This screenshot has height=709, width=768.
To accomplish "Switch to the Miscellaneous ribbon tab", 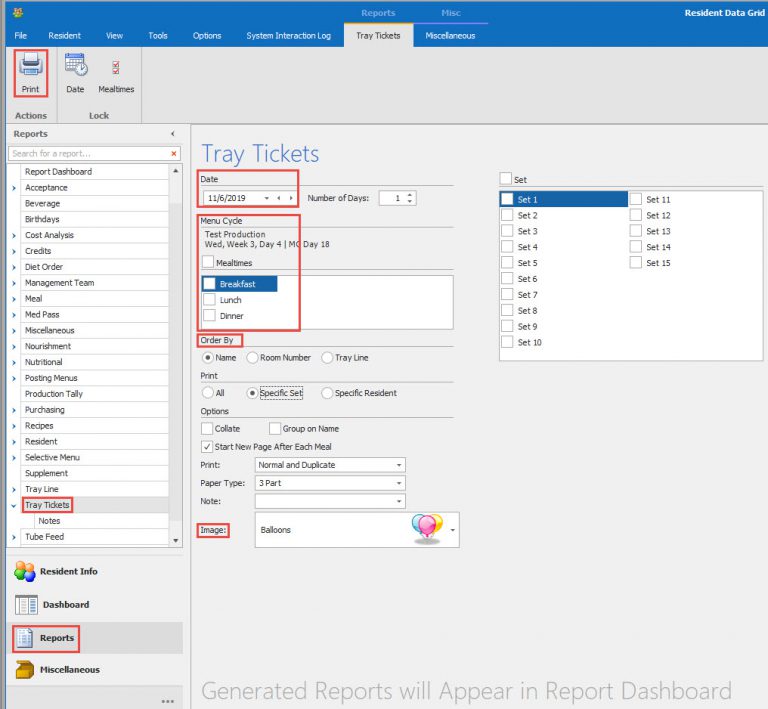I will pos(450,36).
